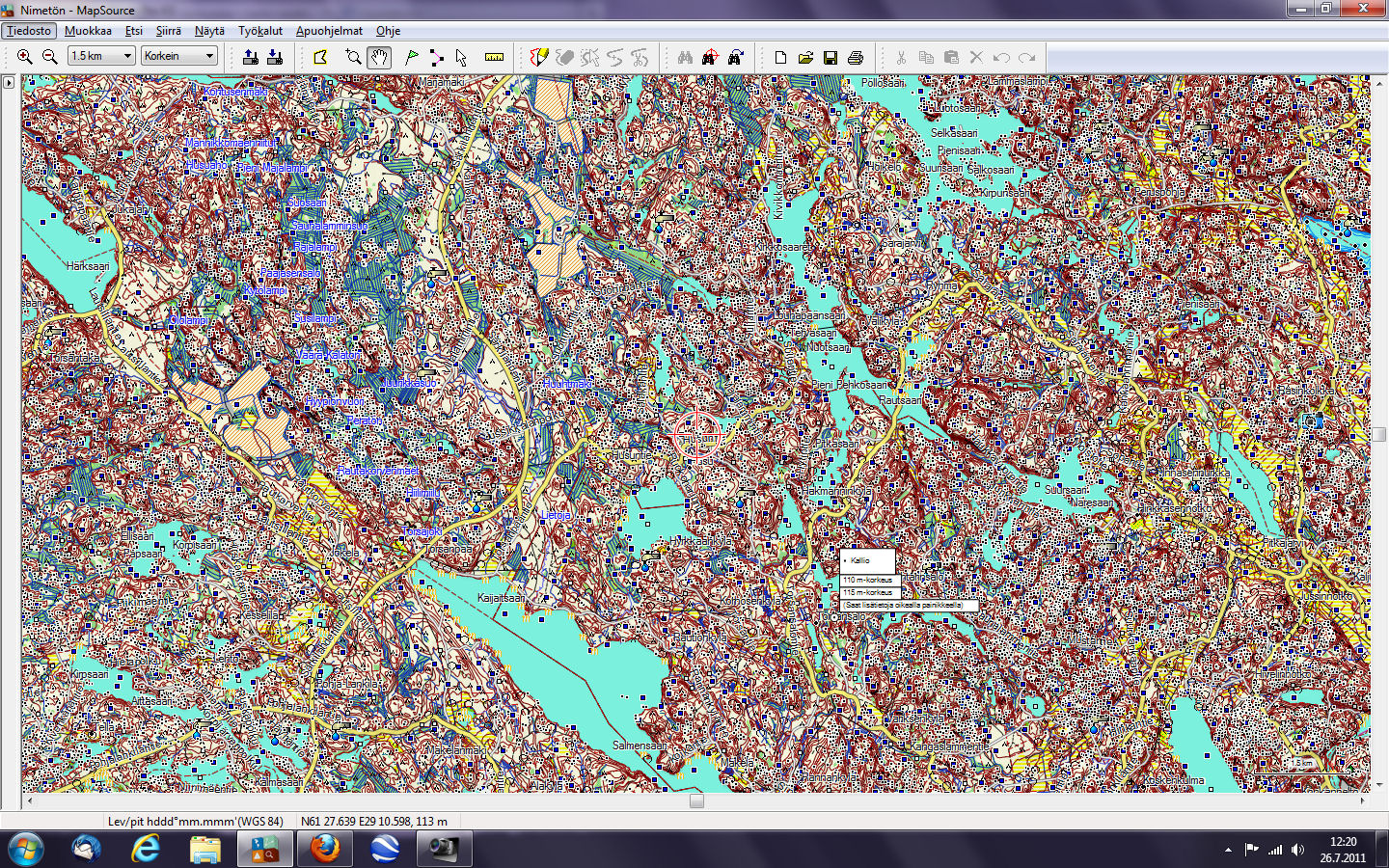This screenshot has width=1389, height=868.
Task: Open the Työkalut menu
Action: click(260, 31)
